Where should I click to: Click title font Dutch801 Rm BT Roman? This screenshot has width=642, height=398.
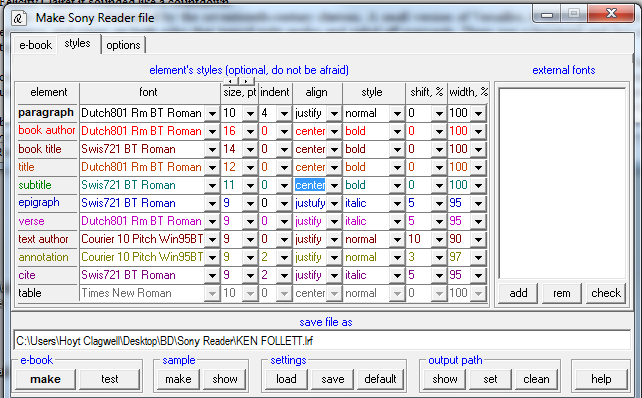tap(141, 167)
